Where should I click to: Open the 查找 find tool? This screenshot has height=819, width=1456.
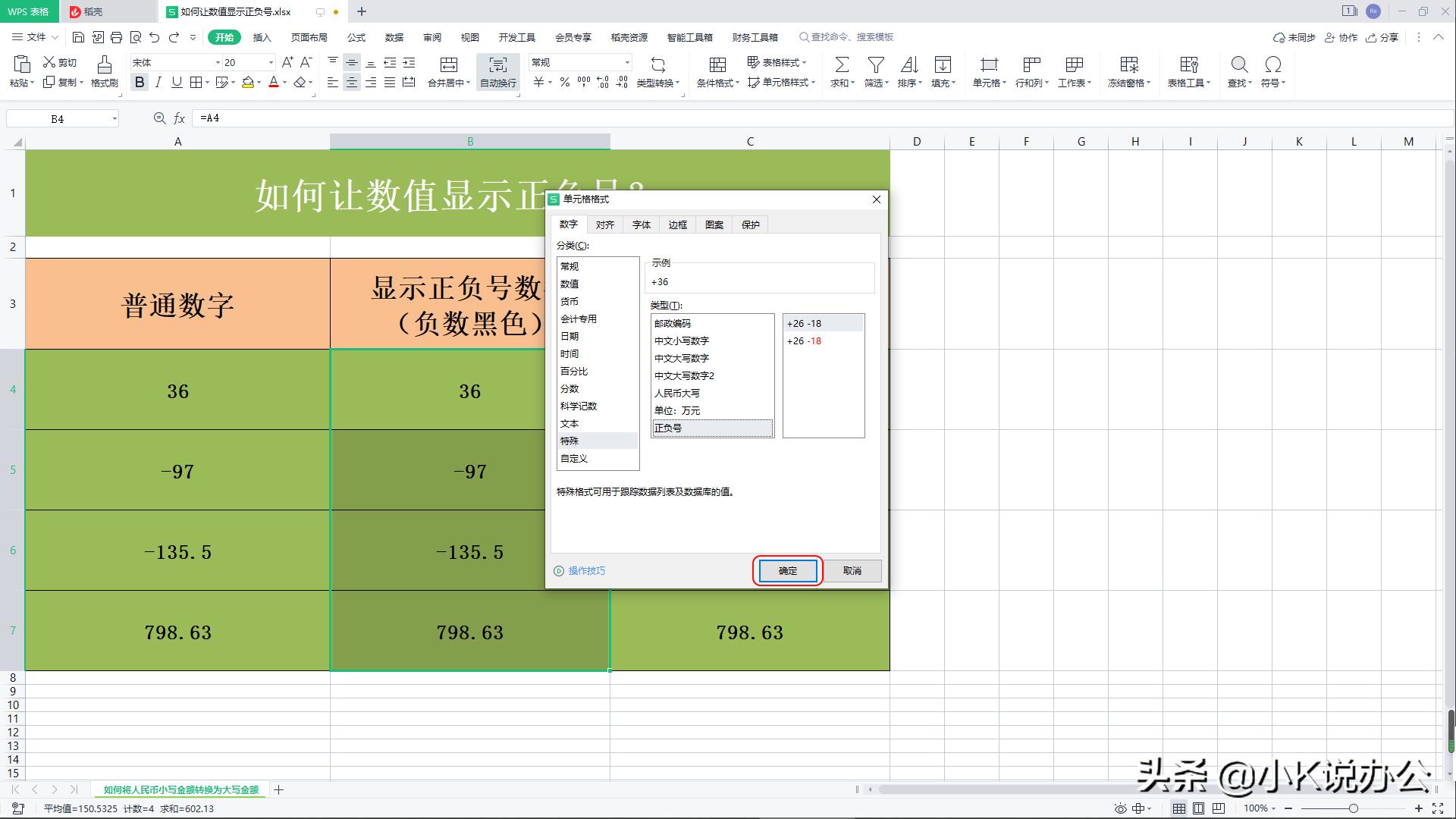click(x=1238, y=72)
